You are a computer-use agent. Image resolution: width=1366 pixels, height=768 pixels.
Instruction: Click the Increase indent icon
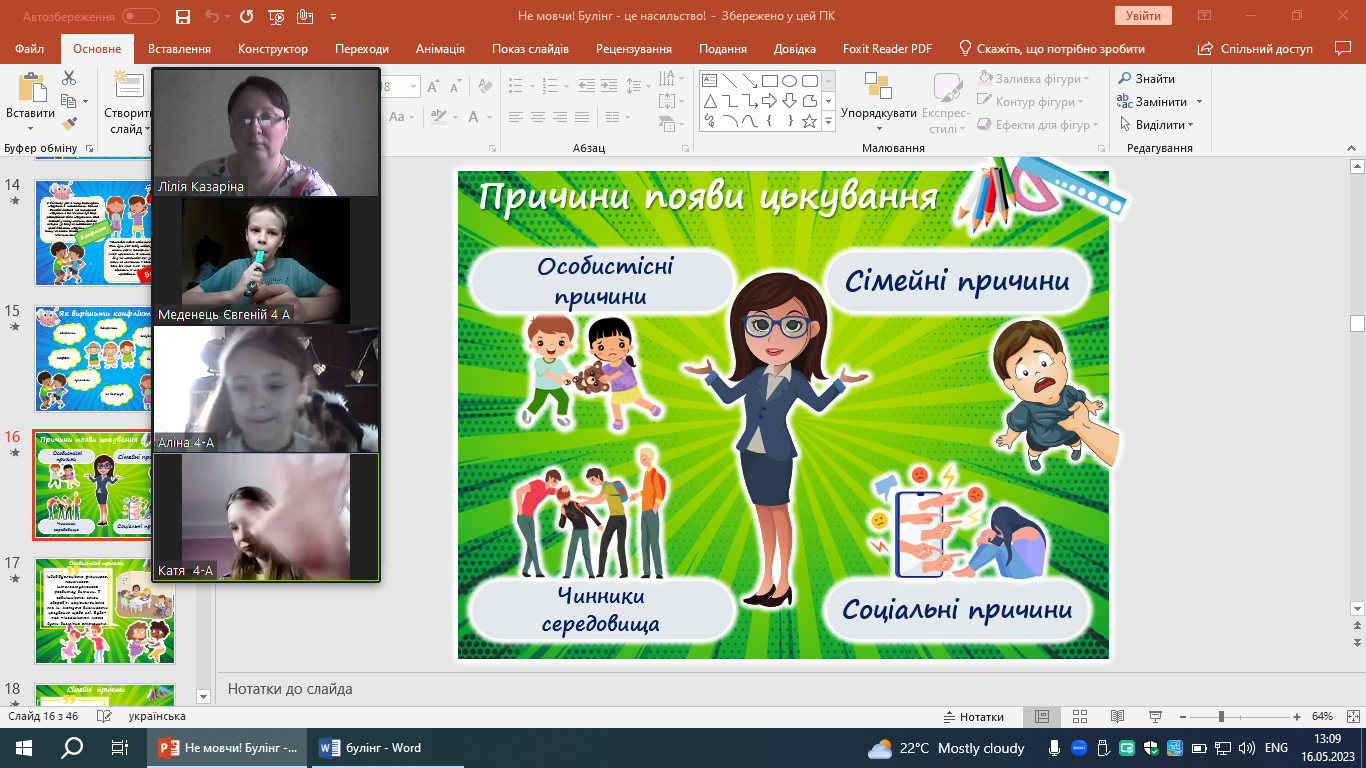tap(609, 87)
